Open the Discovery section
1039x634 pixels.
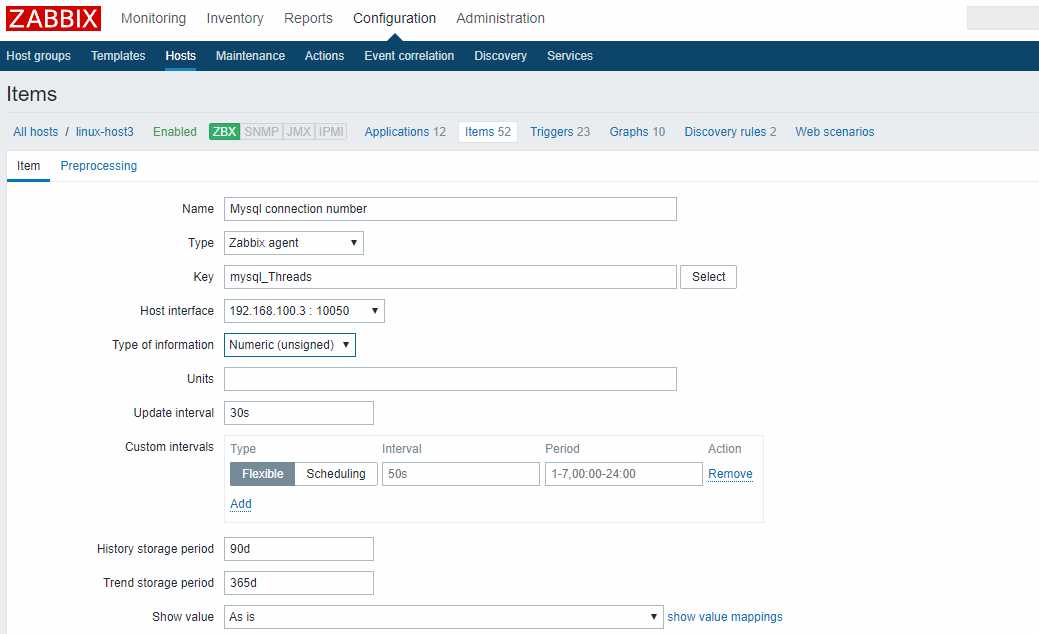[500, 56]
